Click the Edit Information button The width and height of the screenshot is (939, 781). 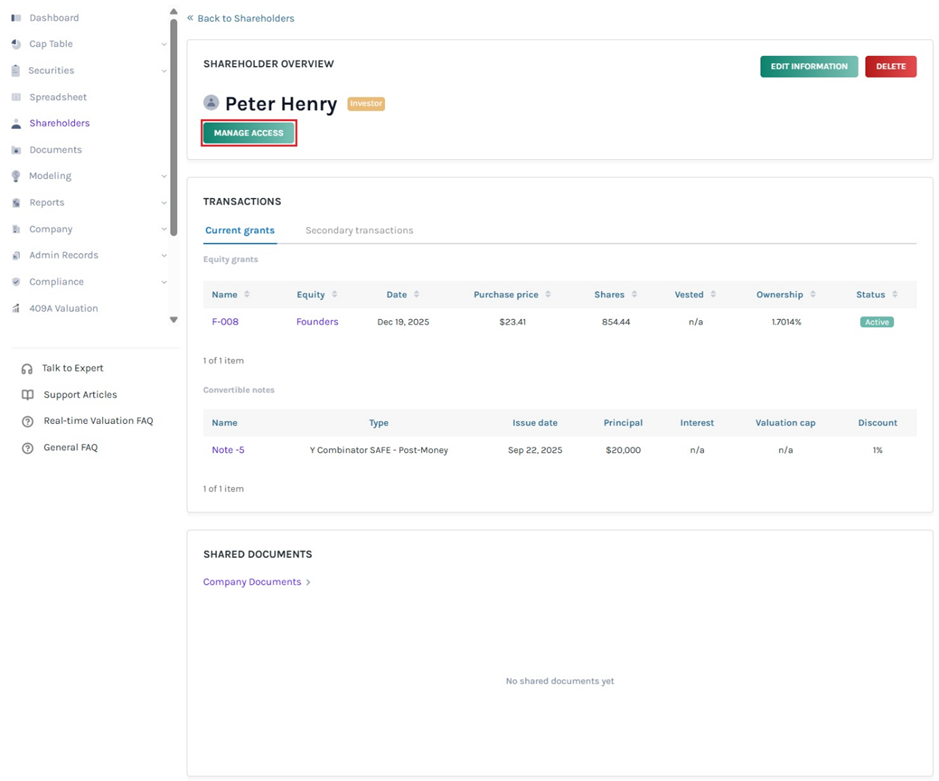(x=809, y=66)
